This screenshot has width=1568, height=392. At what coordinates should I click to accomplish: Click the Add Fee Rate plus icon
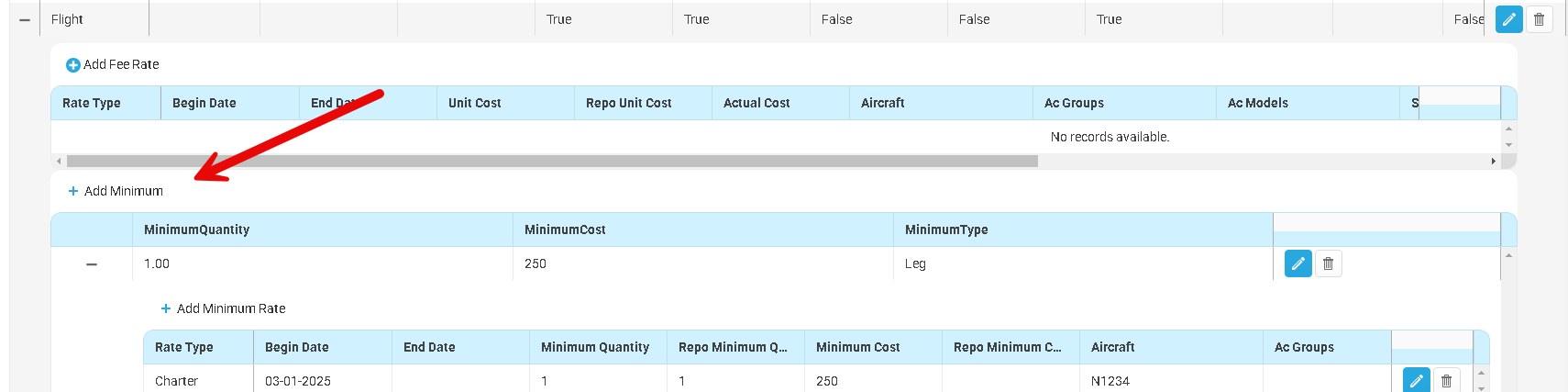[73, 65]
